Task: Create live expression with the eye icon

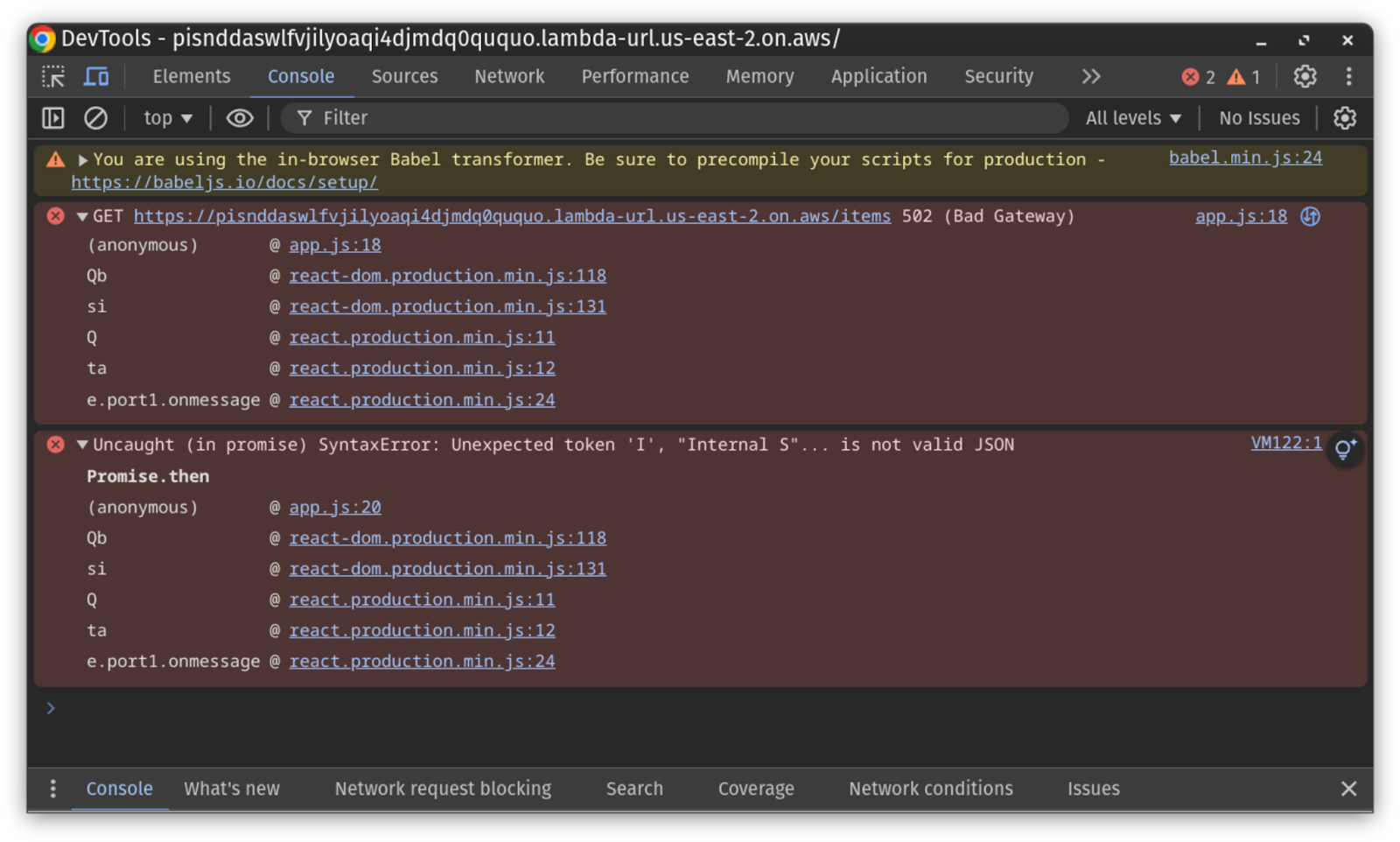Action: point(240,118)
